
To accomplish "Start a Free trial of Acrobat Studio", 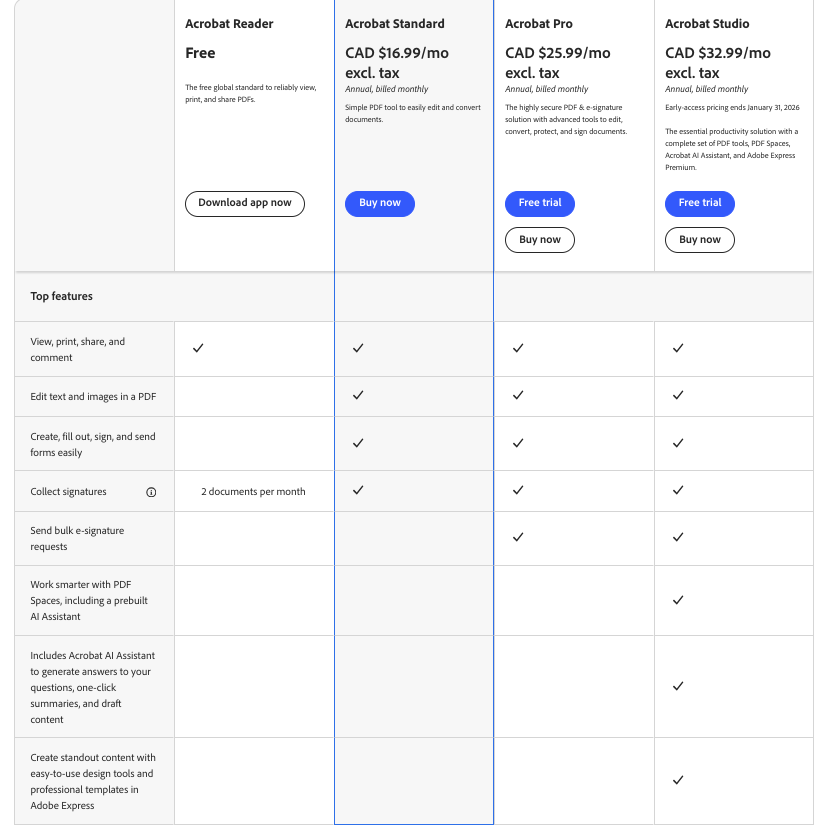I will 699,203.
